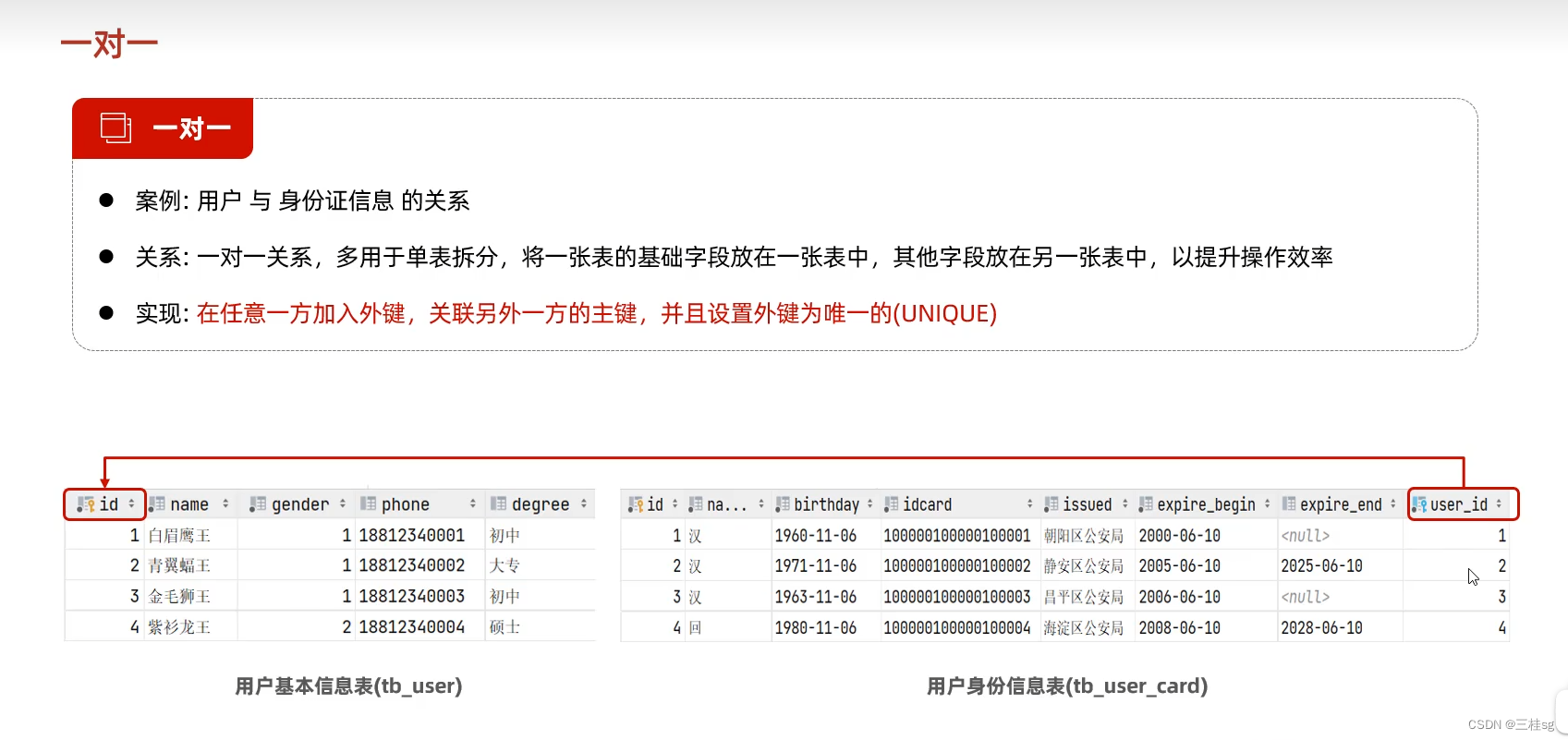Click degree cell 大专
The width and height of the screenshot is (1568, 740).
(x=504, y=565)
